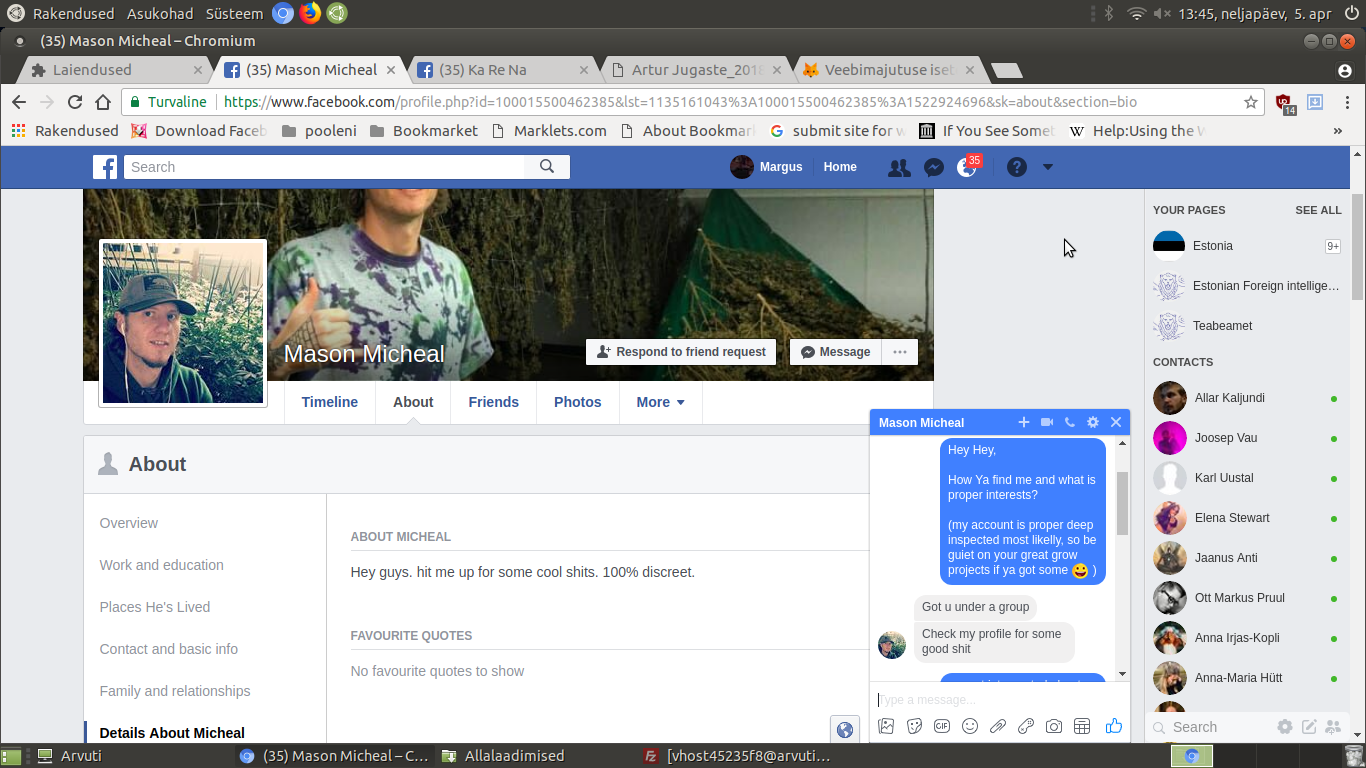This screenshot has width=1366, height=768.
Task: Start a voice call in chat window
Action: [1070, 423]
